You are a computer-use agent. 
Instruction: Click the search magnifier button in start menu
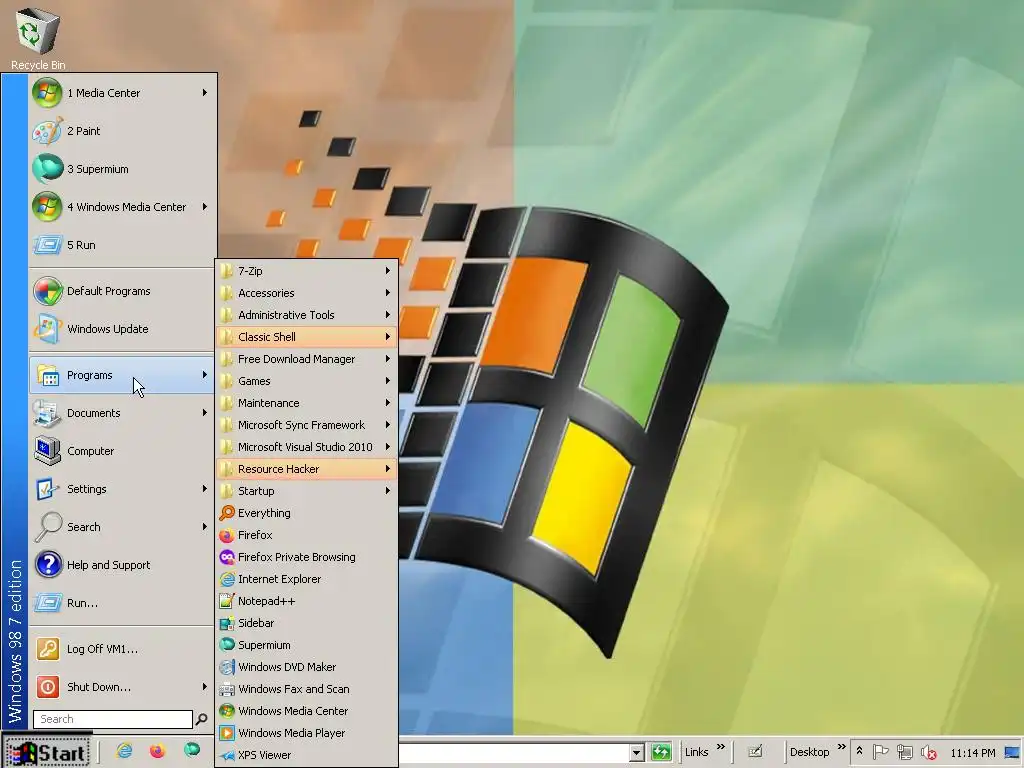[x=202, y=719]
